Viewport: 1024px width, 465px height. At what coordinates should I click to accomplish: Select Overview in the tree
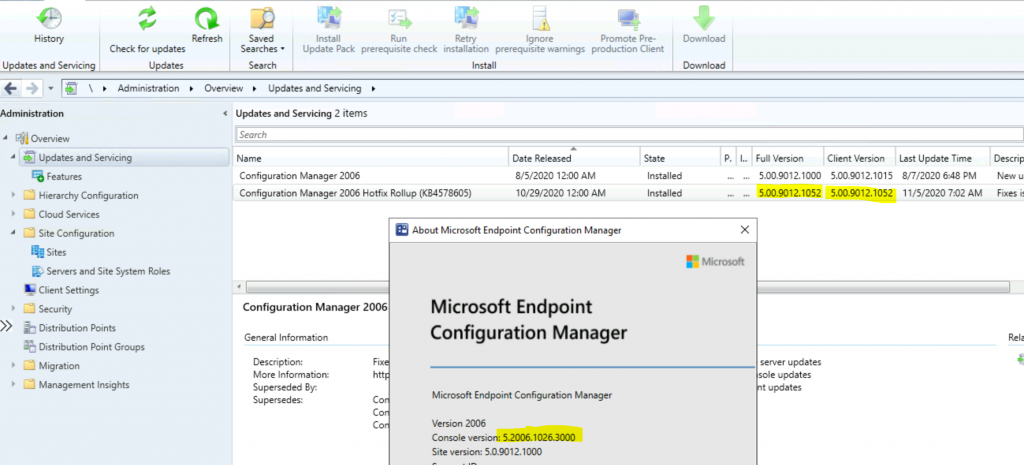click(x=50, y=138)
